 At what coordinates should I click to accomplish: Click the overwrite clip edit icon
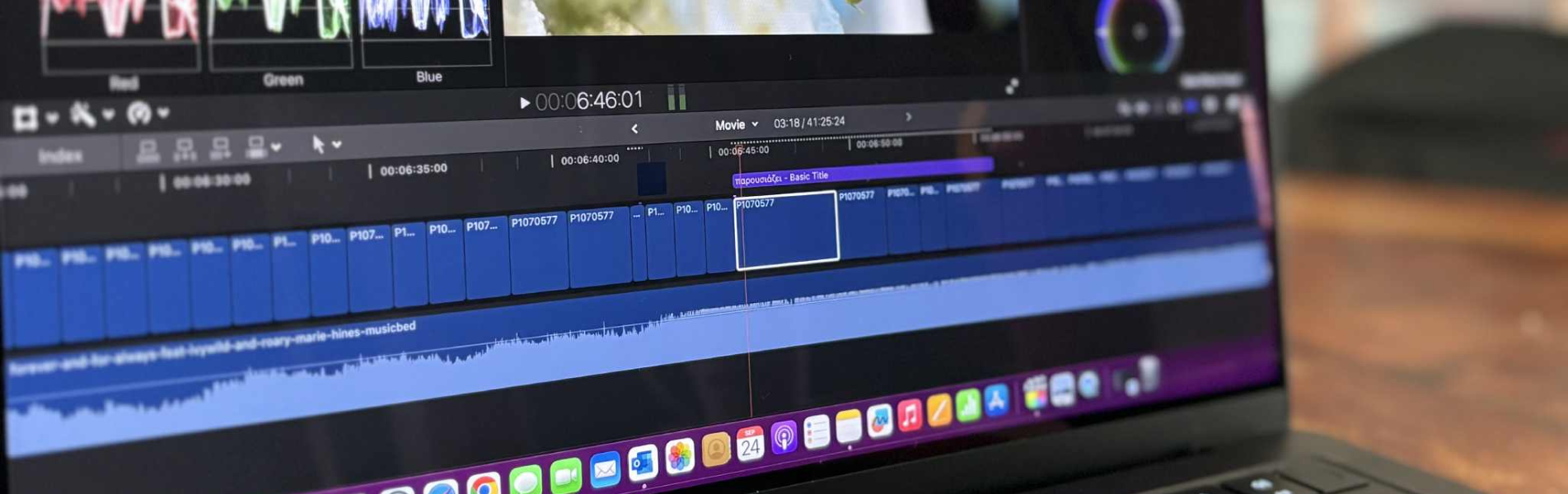tap(256, 147)
